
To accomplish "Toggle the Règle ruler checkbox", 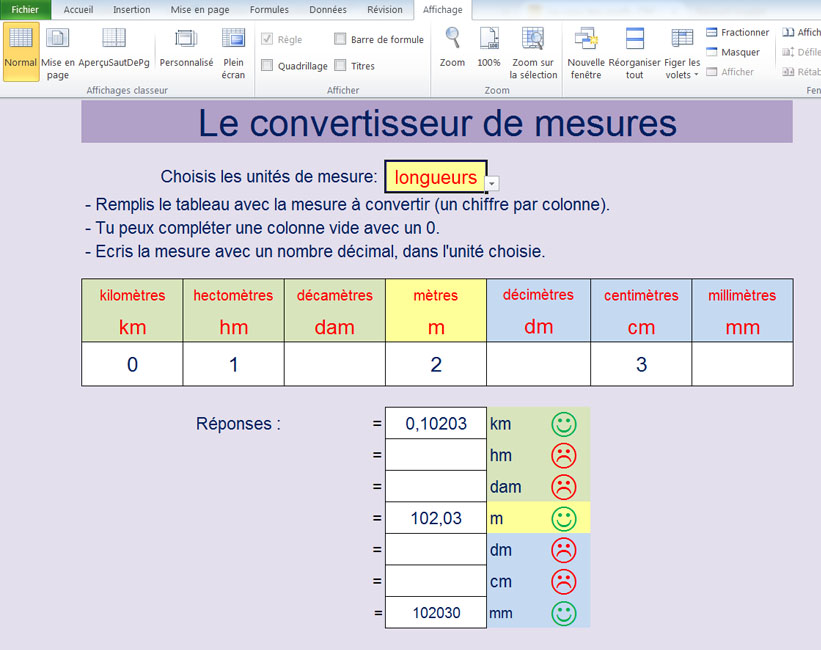I will [267, 39].
